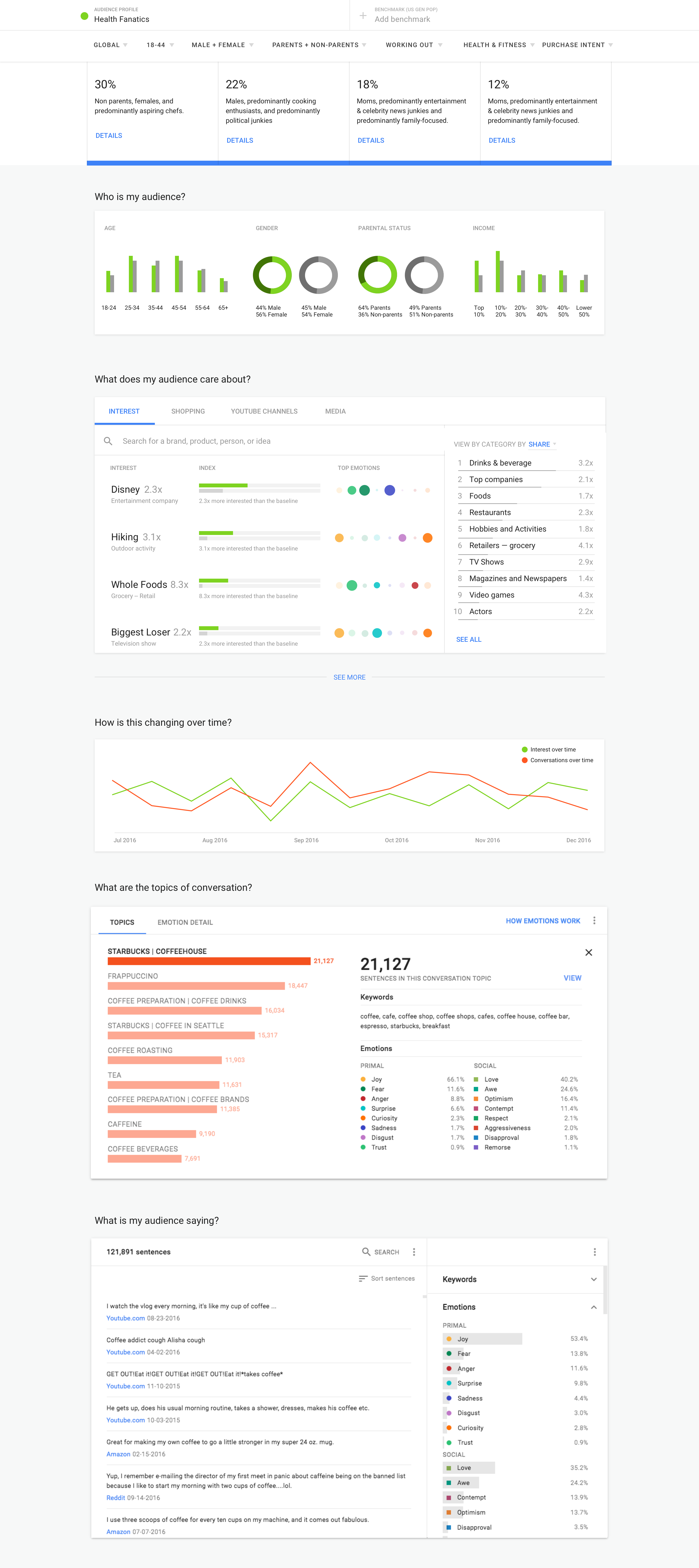Viewport: 699px width, 1568px height.
Task: Open the 18-44 age filter dropdown
Action: (160, 45)
